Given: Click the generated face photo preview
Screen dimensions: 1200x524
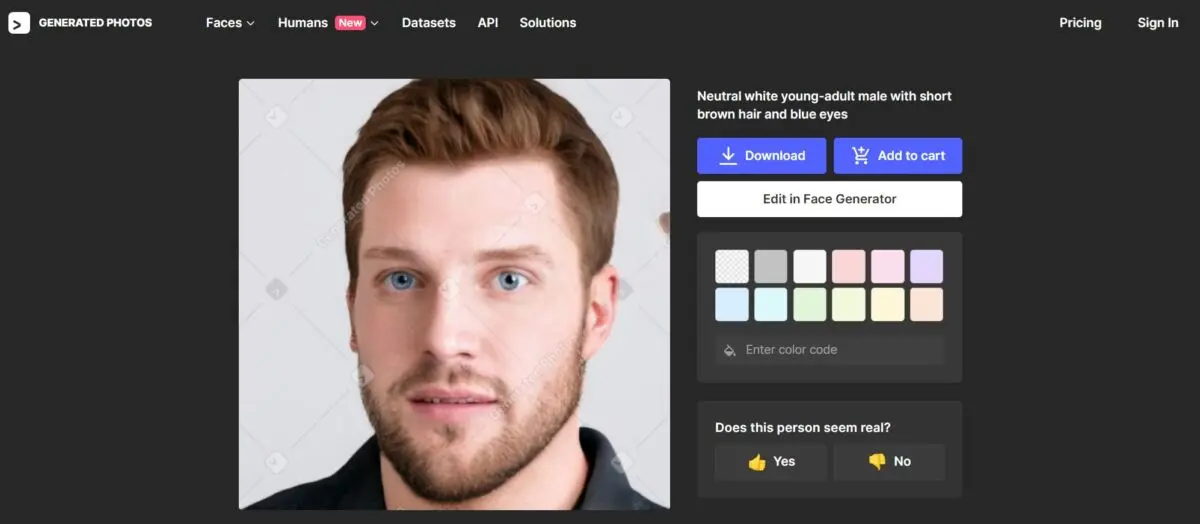Looking at the screenshot, I should click(x=454, y=294).
